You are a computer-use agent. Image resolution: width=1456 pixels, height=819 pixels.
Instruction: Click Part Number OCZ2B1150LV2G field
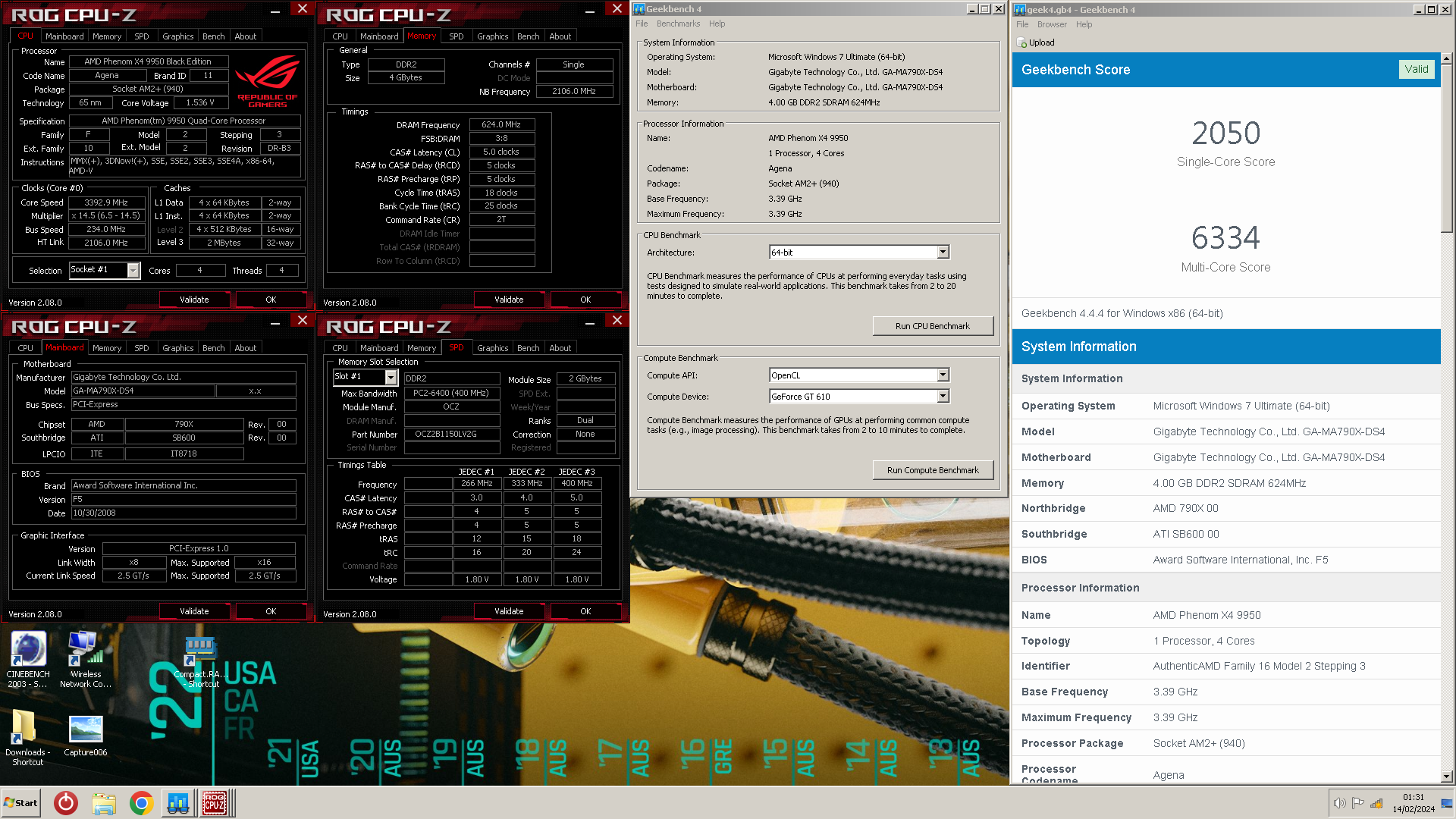pyautogui.click(x=452, y=435)
